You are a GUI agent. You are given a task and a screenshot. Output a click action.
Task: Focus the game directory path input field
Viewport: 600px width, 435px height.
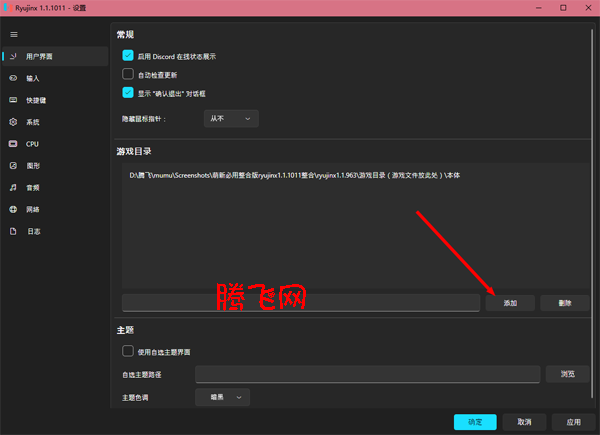(301, 303)
